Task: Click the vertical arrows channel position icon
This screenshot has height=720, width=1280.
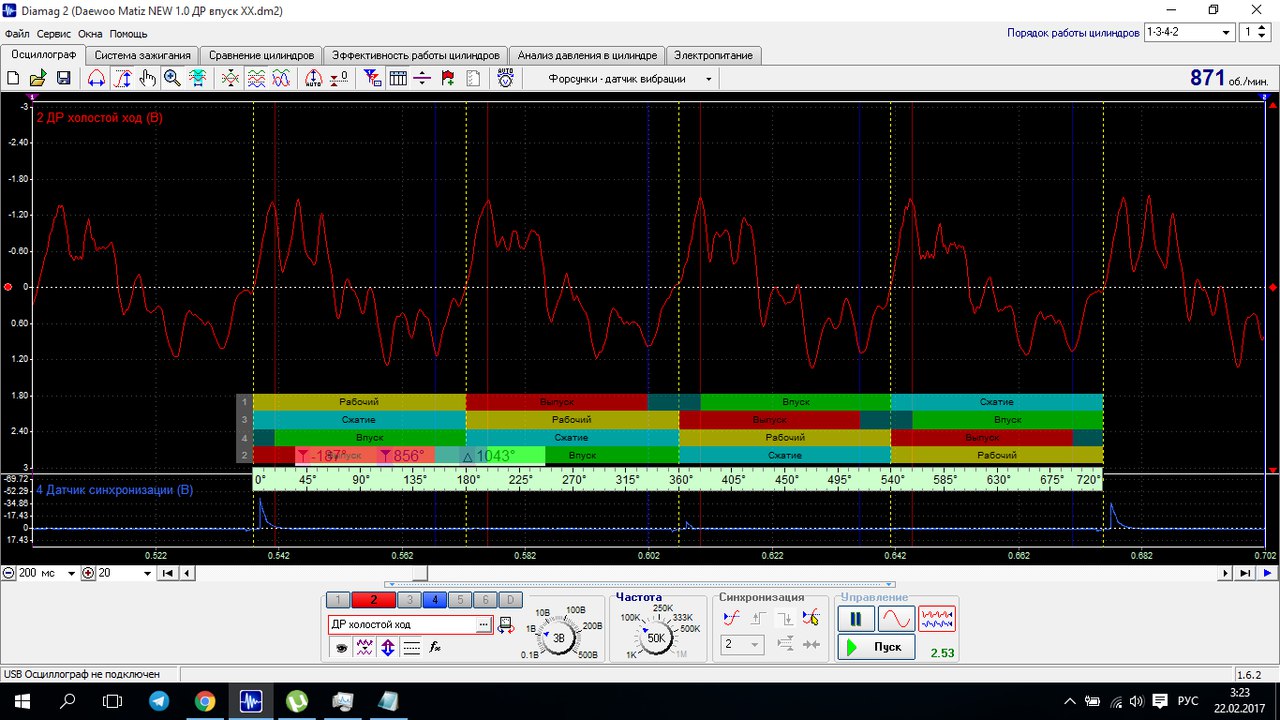Action: tap(388, 648)
